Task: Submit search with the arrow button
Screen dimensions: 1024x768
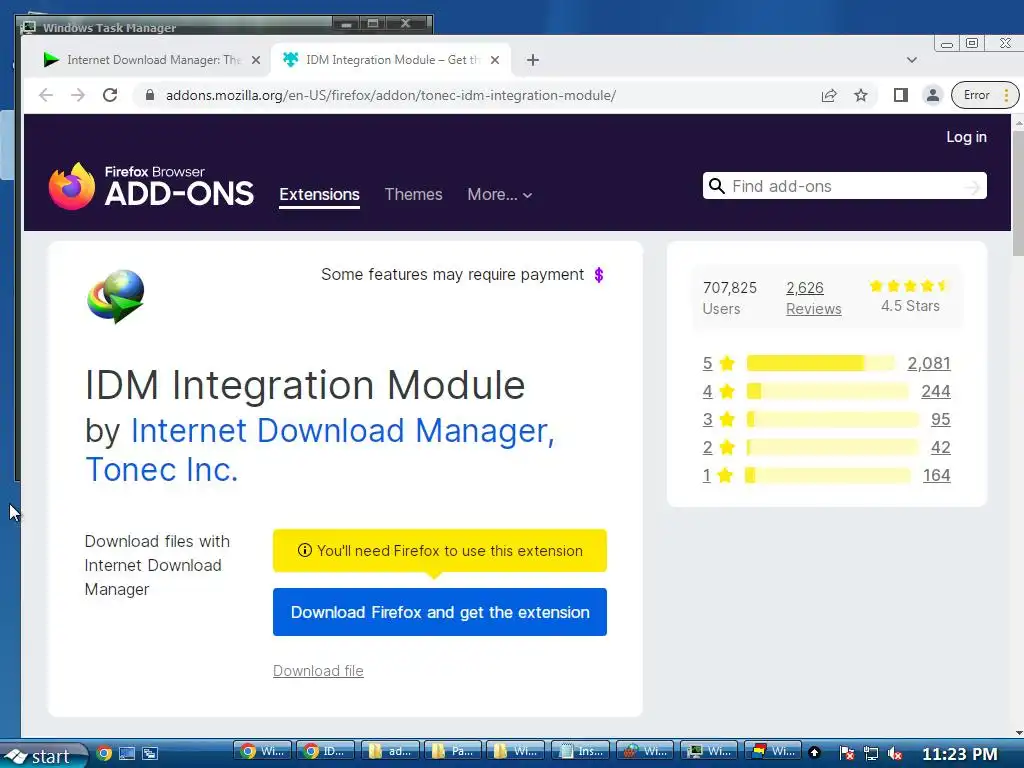Action: (972, 187)
